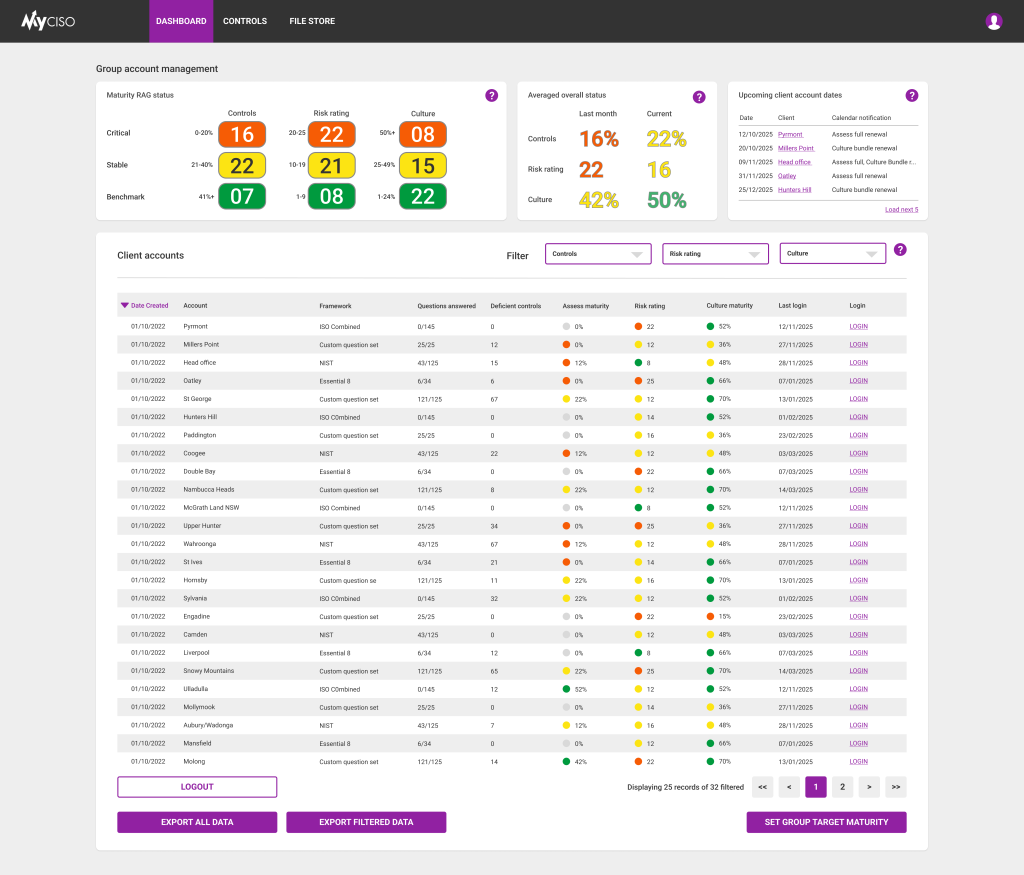
Task: Open the user account icon top right
Action: tap(993, 20)
